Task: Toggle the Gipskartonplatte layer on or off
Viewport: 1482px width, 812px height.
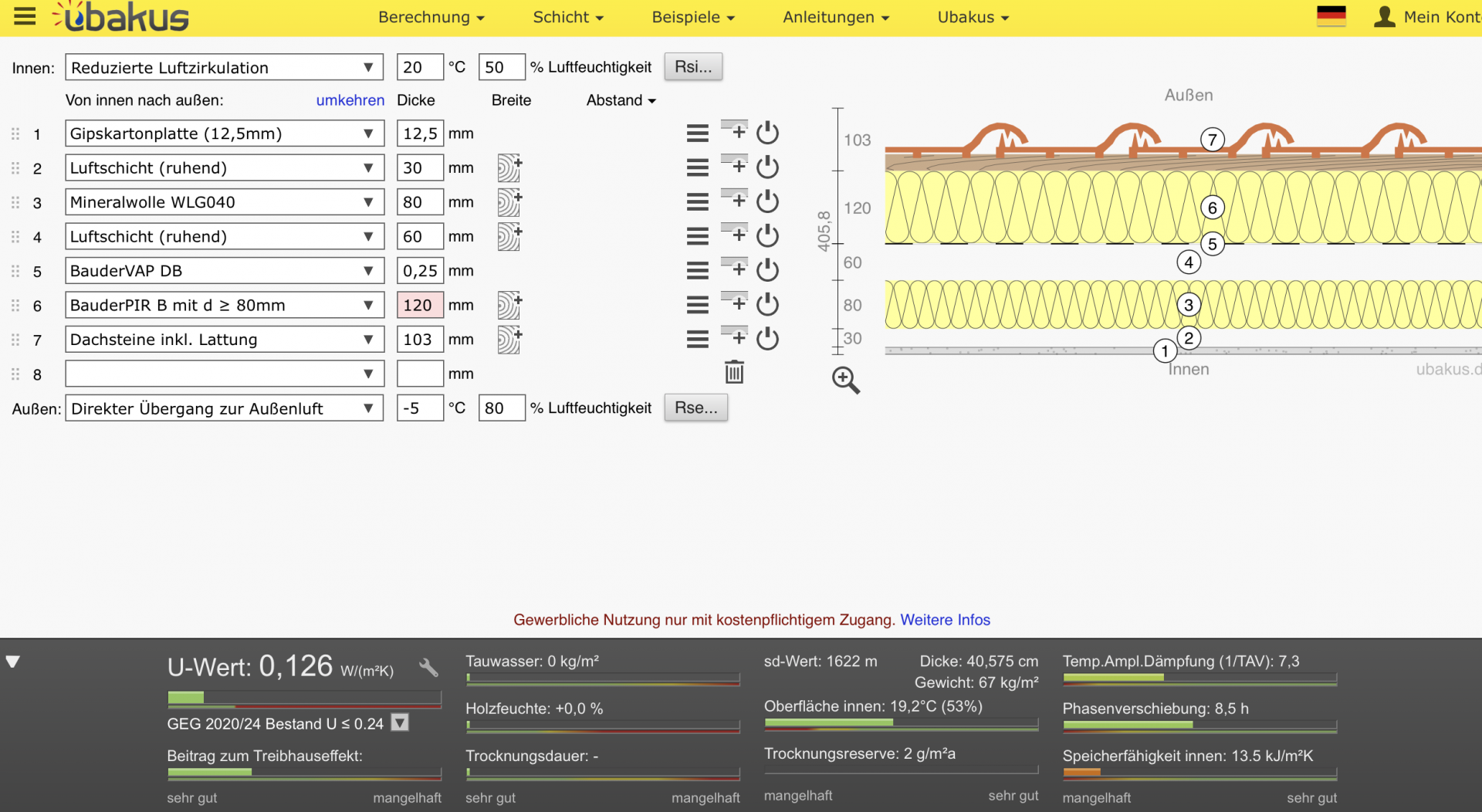Action: point(767,133)
